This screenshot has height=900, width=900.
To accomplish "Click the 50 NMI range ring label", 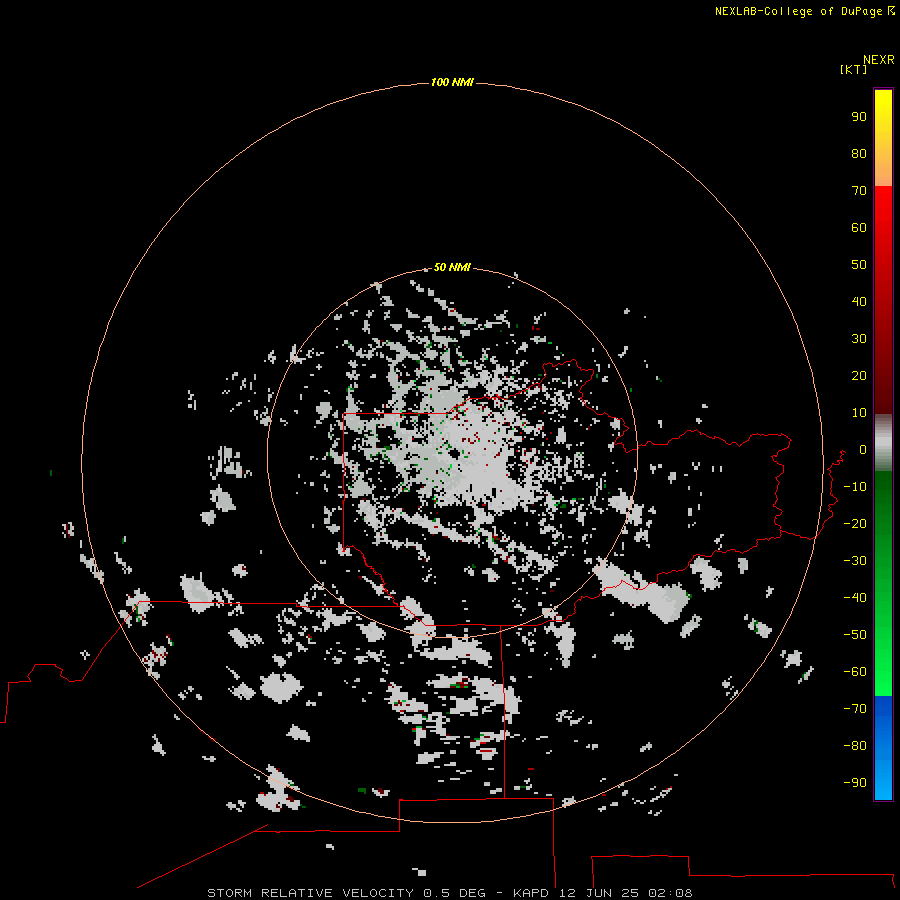I will pos(452,267).
